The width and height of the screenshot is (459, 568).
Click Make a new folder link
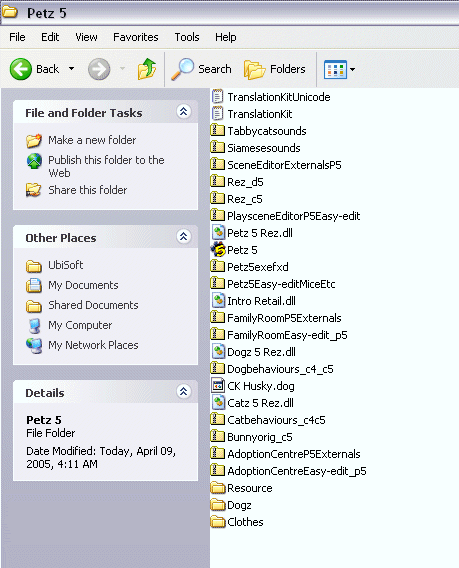tap(92, 140)
